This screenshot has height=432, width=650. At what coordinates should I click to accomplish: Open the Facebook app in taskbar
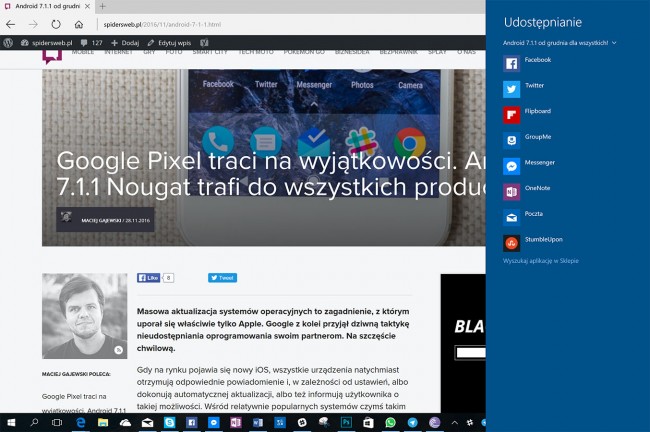click(192, 422)
